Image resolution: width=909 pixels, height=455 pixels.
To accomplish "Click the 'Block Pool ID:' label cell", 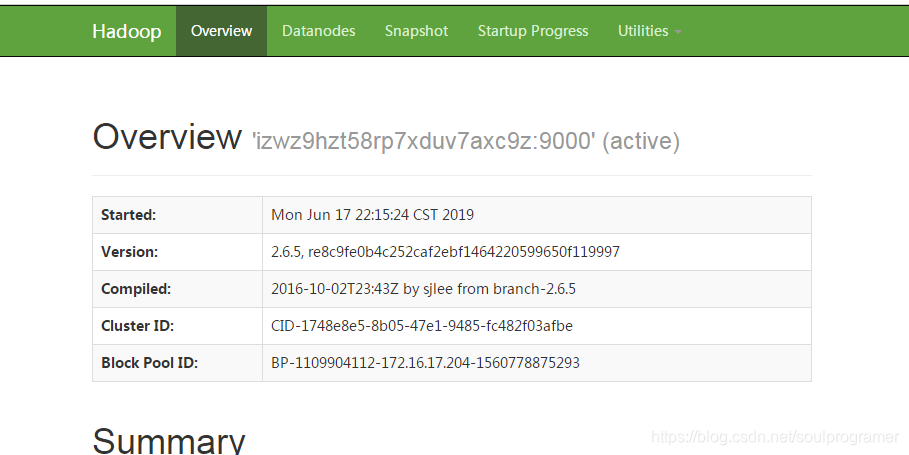I will (x=177, y=363).
